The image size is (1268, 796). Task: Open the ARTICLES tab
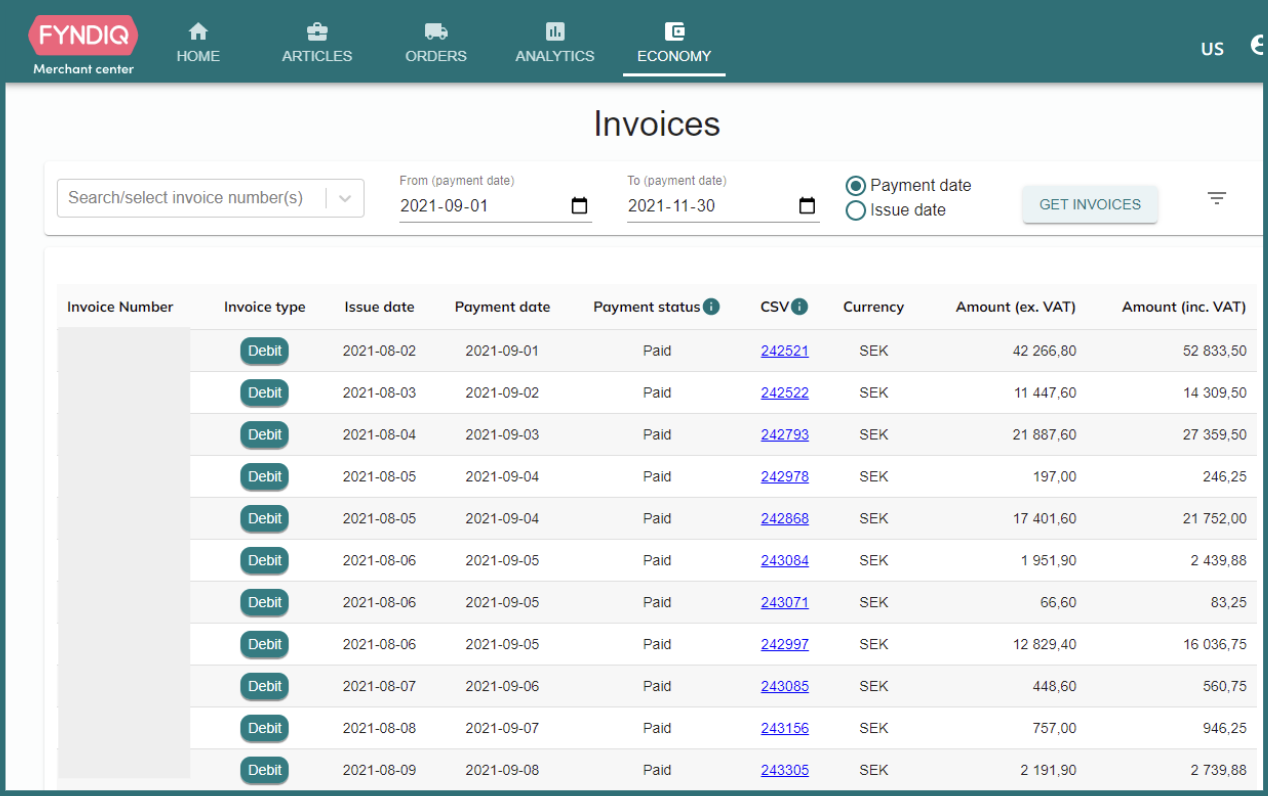tap(317, 44)
